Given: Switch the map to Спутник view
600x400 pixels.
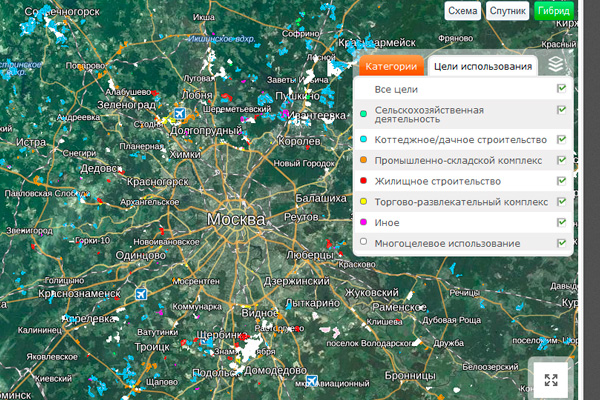Looking at the screenshot, I should point(507,10).
